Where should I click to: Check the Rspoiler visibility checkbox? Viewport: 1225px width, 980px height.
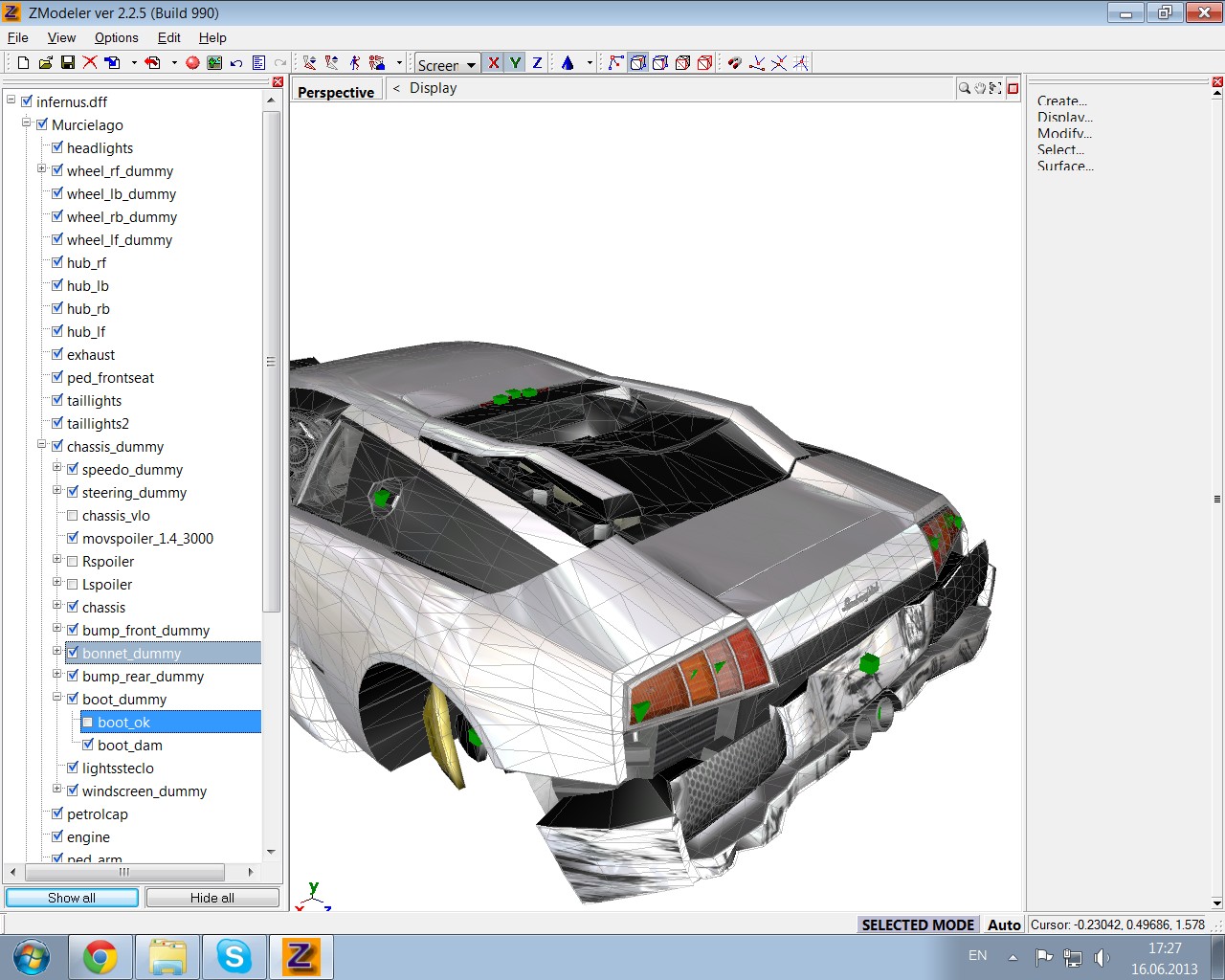point(73,561)
